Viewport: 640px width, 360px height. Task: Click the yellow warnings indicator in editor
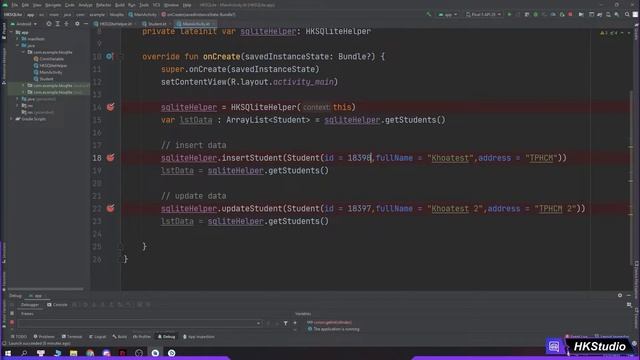click(x=603, y=33)
